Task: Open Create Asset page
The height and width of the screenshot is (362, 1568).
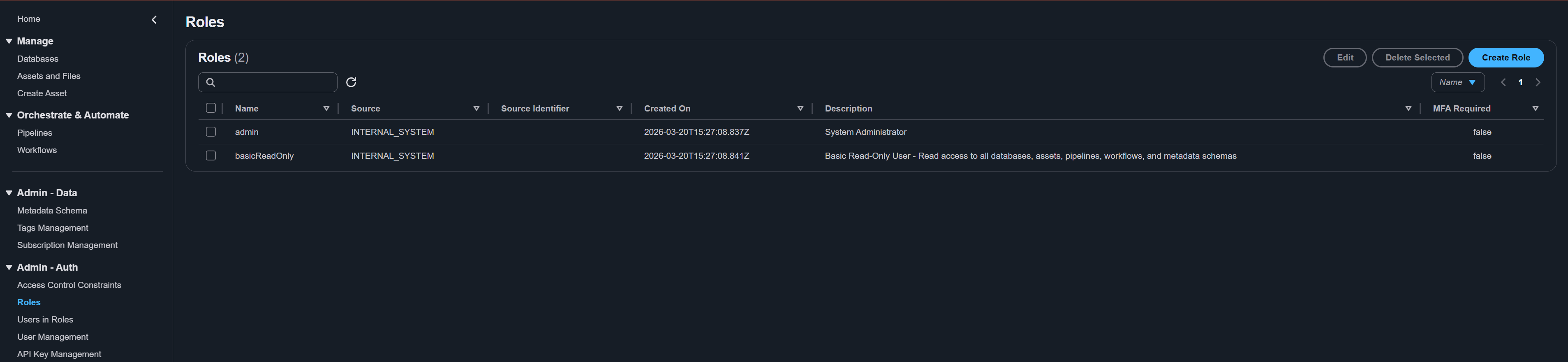Action: click(x=42, y=93)
